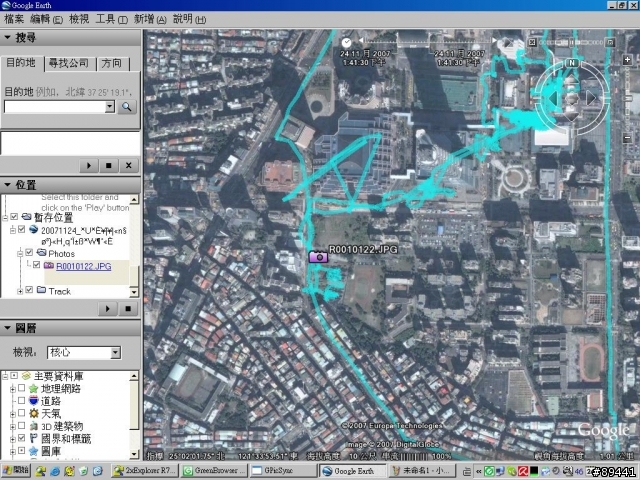Click left end icon of tilt slider
The height and width of the screenshot is (480, 640).
tap(532, 42)
